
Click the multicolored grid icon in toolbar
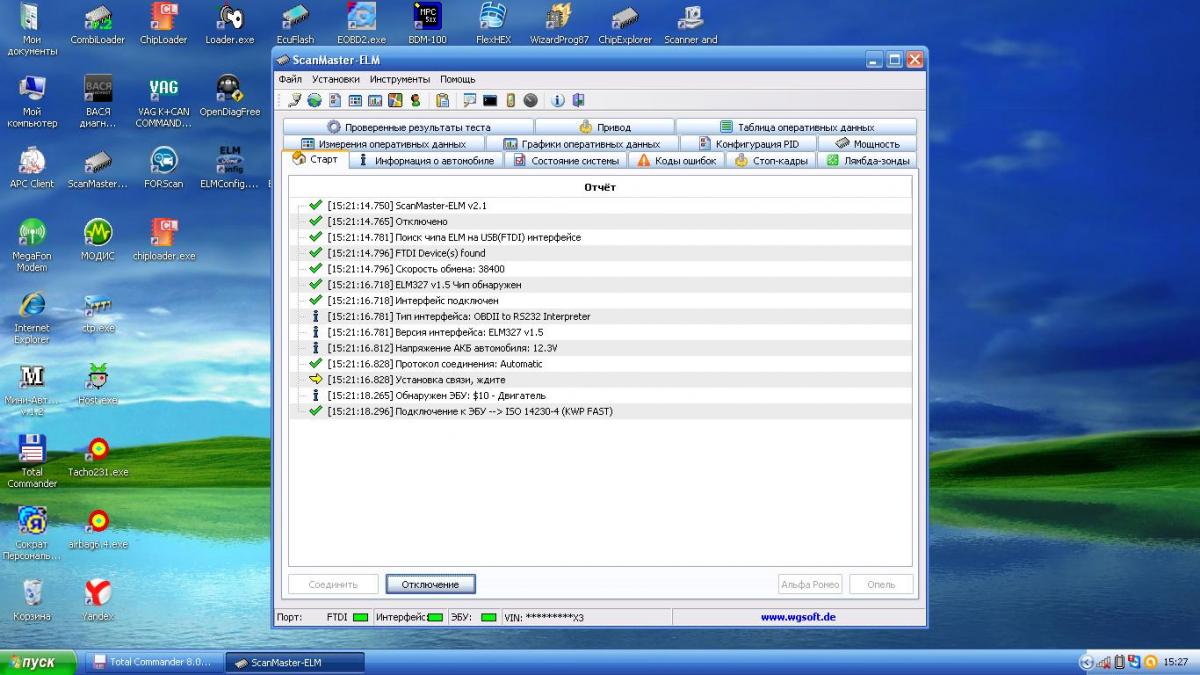pyautogui.click(x=395, y=100)
